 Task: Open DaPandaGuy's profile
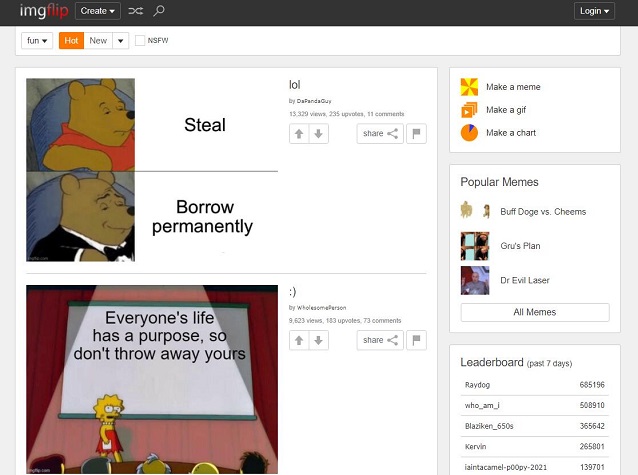(314, 101)
